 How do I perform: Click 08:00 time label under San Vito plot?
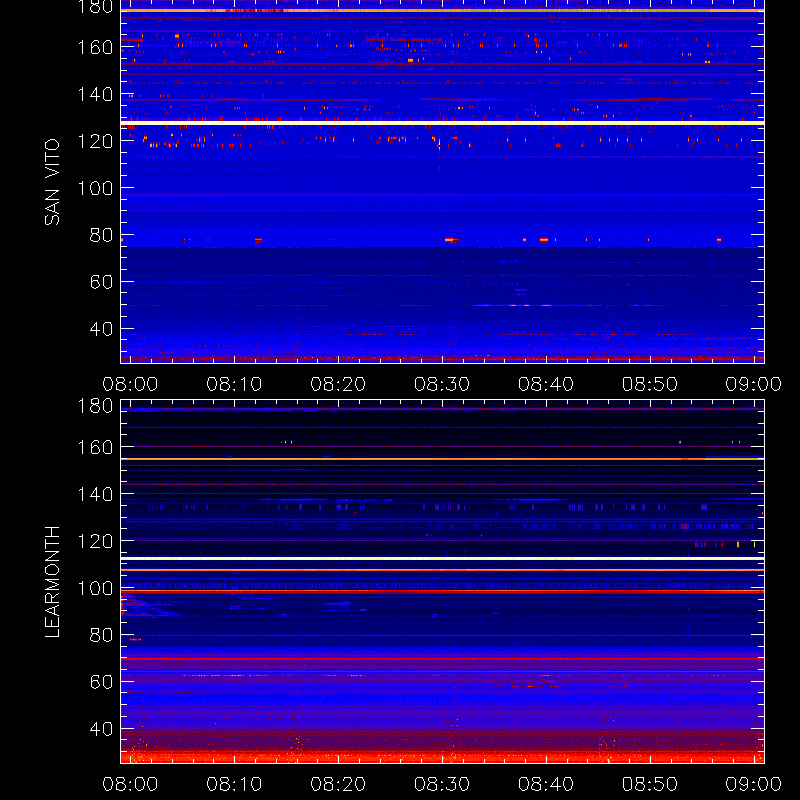pyautogui.click(x=130, y=384)
